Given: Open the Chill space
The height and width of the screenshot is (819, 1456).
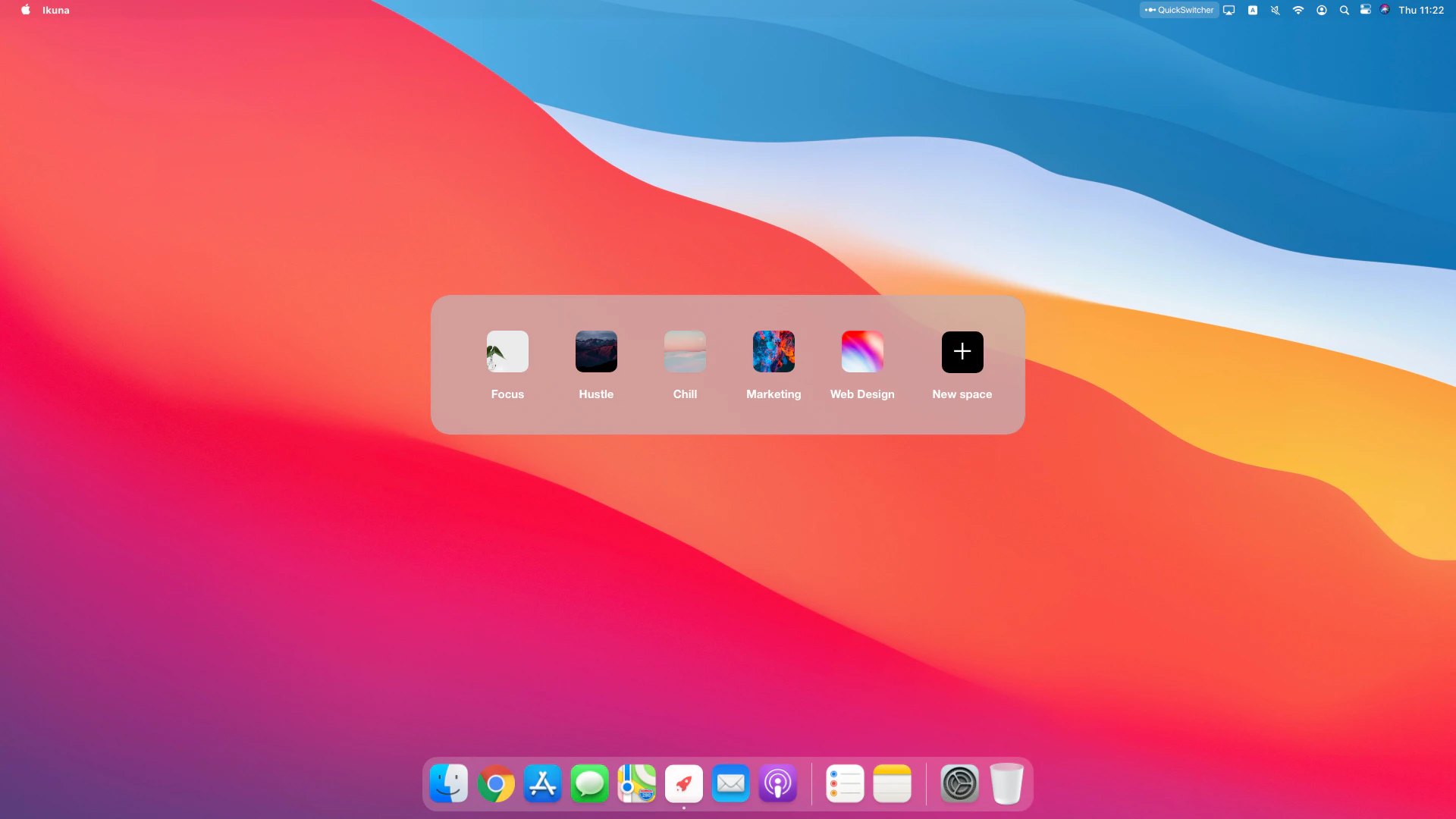Looking at the screenshot, I should pos(685,351).
